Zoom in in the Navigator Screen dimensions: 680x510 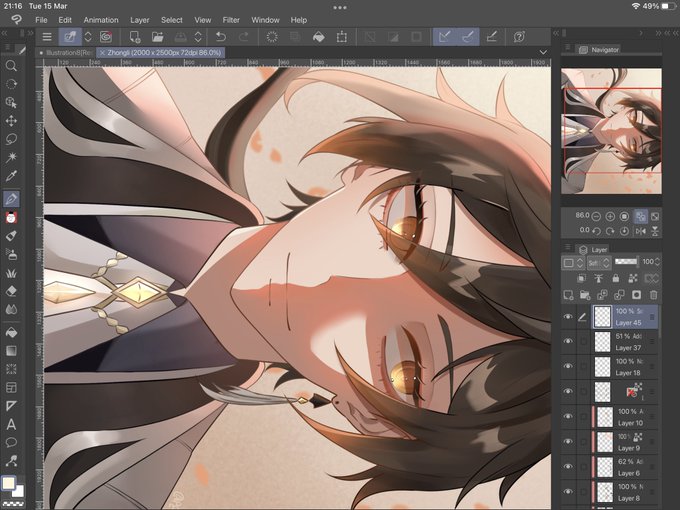610,216
